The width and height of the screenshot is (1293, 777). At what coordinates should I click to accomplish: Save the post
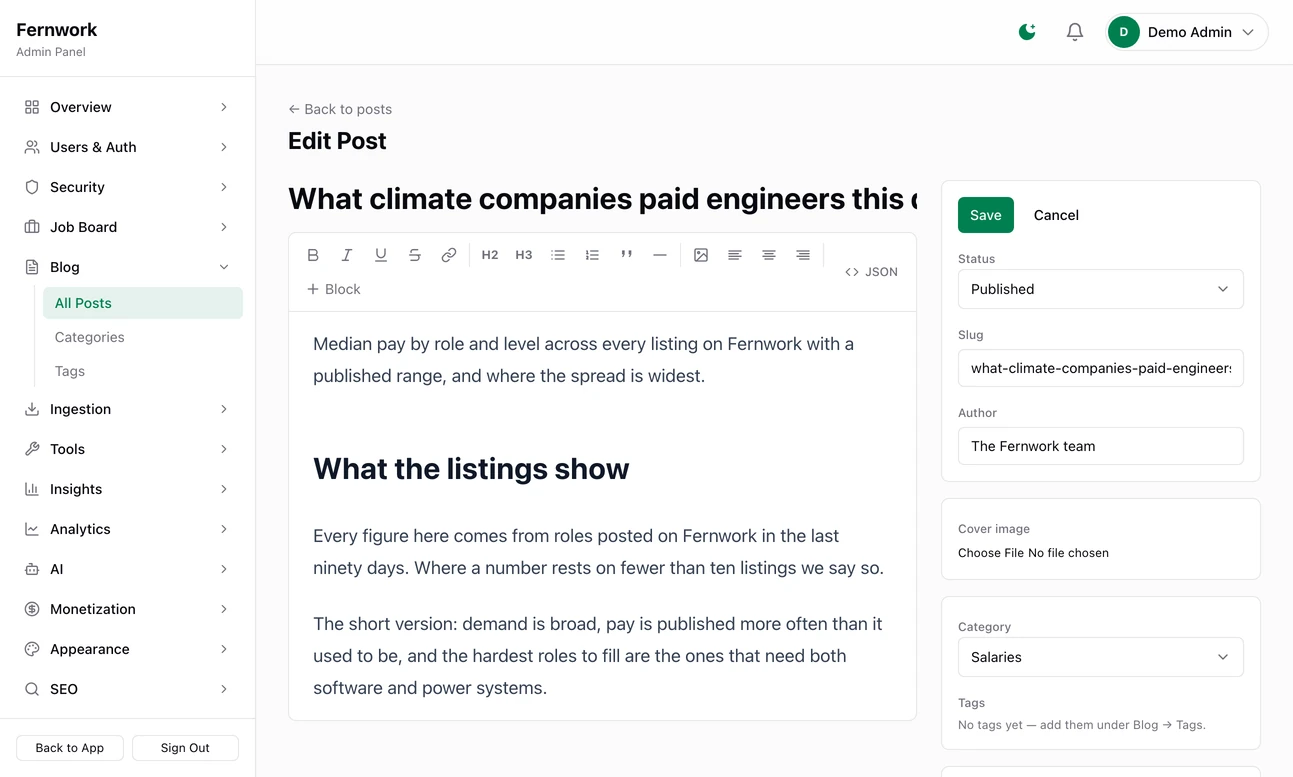point(986,215)
